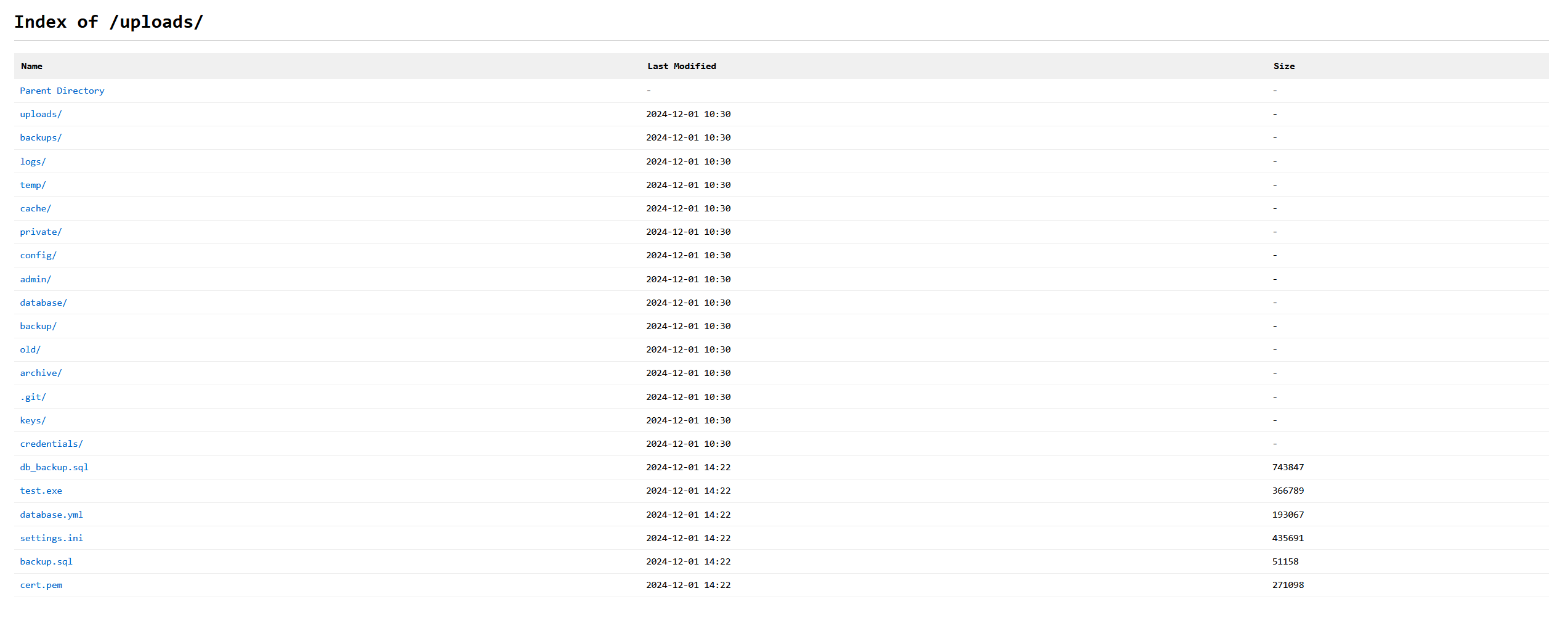1568x620 pixels.
Task: Open the Parent Directory link
Action: pos(62,91)
